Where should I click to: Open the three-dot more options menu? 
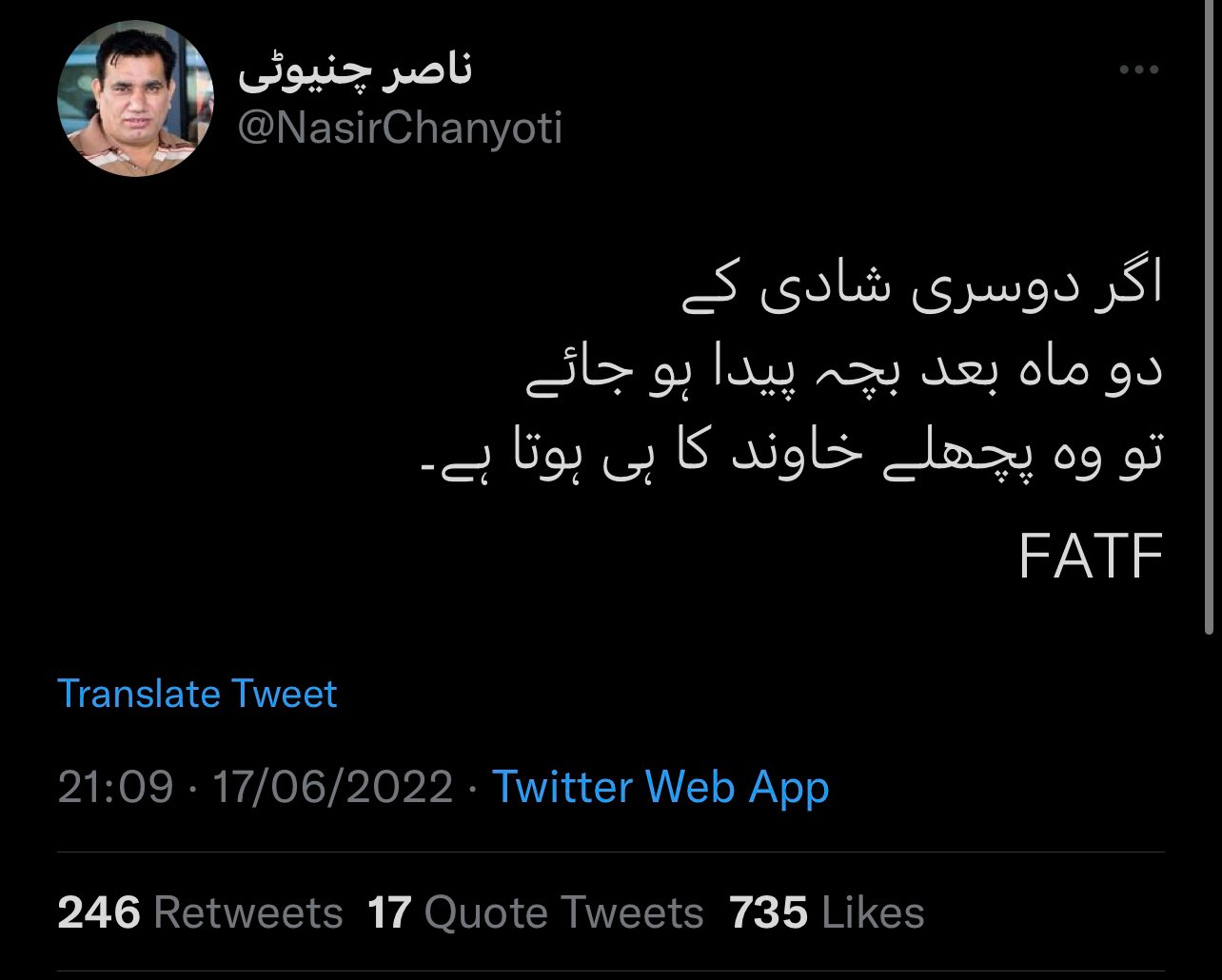[1138, 69]
